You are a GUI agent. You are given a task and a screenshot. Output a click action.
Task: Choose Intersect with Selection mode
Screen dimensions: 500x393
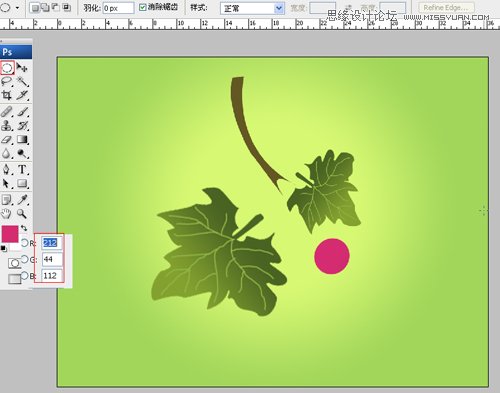(x=66, y=8)
